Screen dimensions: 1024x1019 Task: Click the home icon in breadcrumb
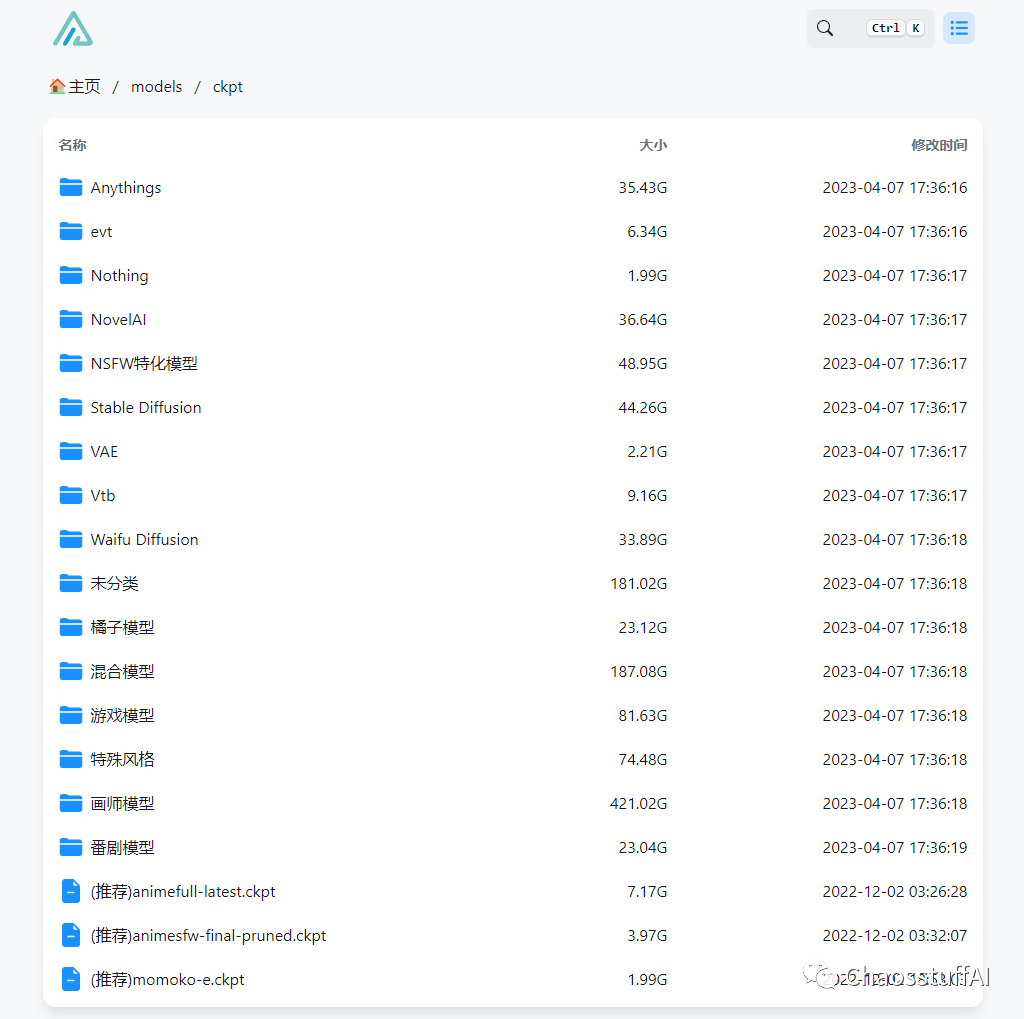click(57, 86)
